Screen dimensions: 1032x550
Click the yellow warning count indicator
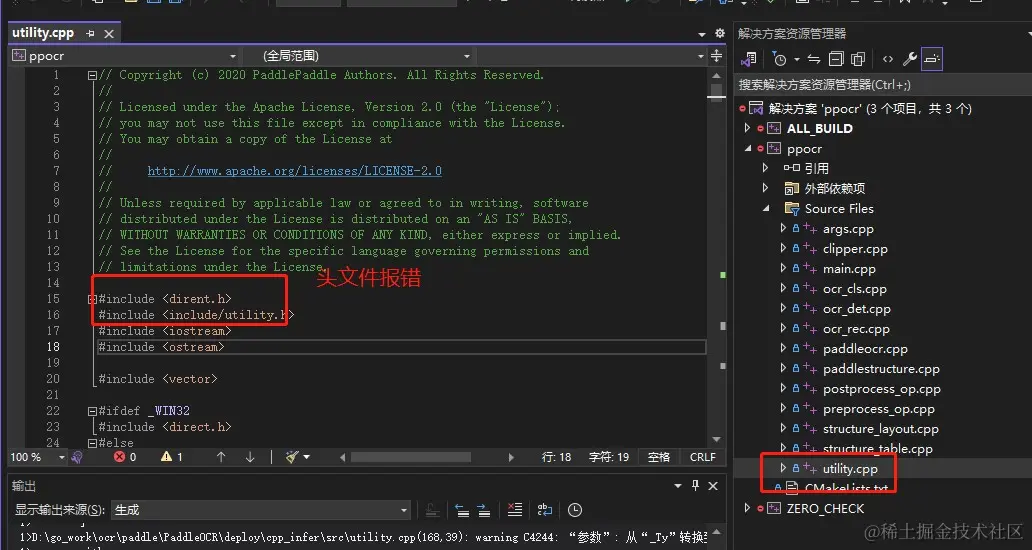(172, 457)
